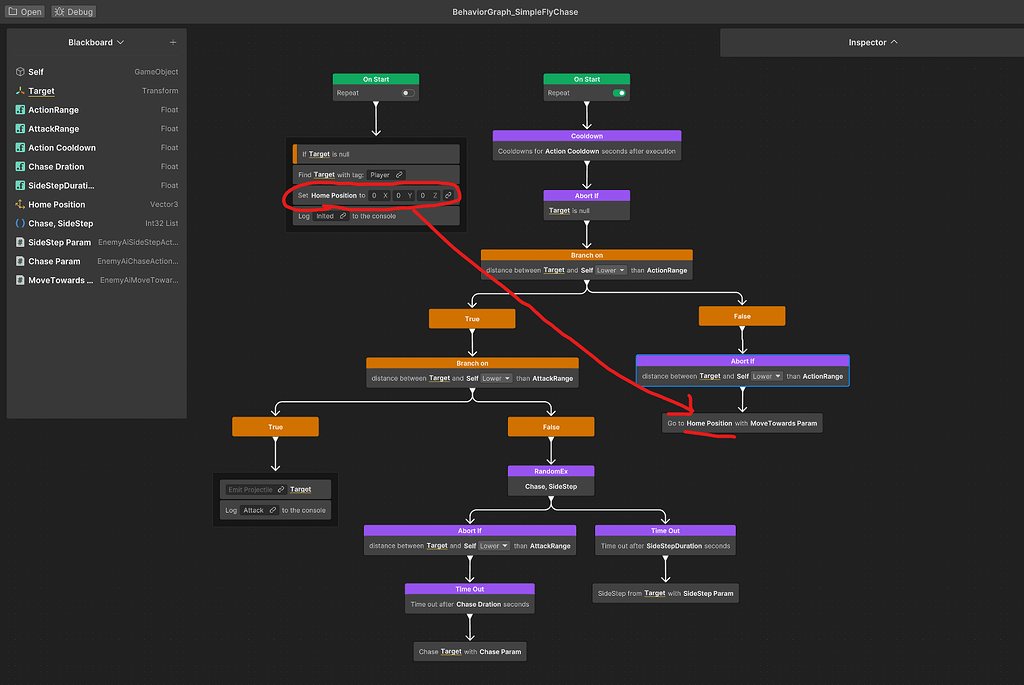Image resolution: width=1024 pixels, height=685 pixels.
Task: Click the link icon on the Set Home Position row
Action: pyautogui.click(x=448, y=195)
